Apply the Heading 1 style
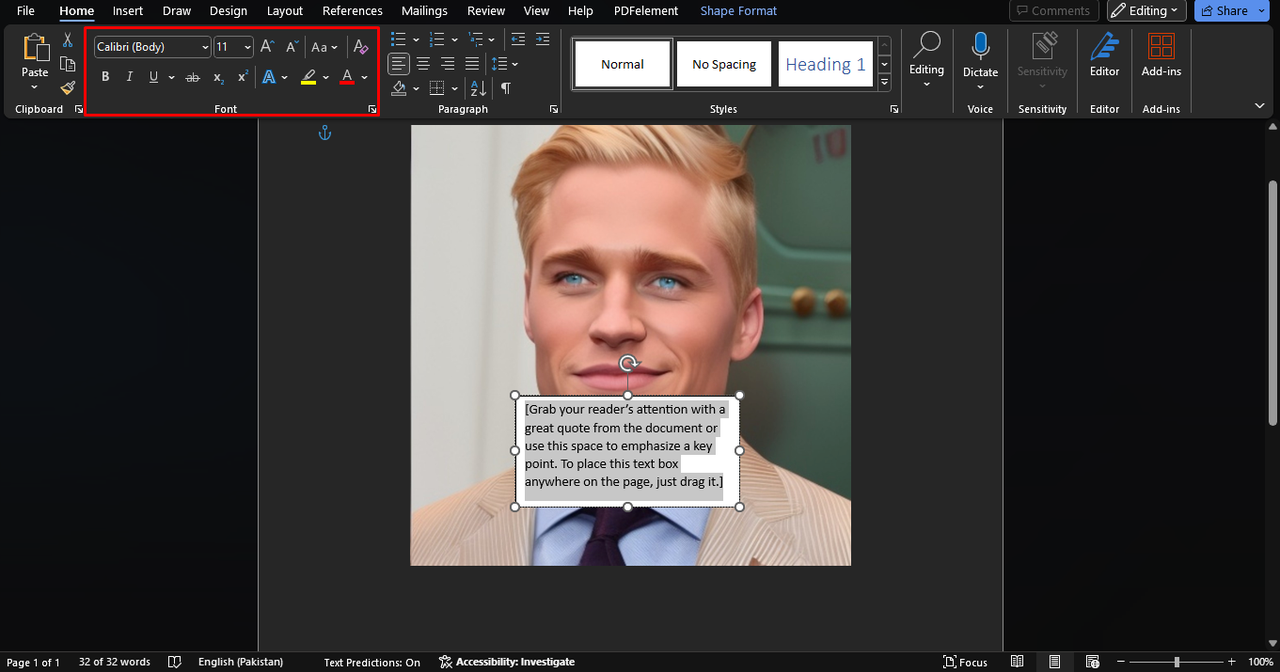 [x=825, y=64]
